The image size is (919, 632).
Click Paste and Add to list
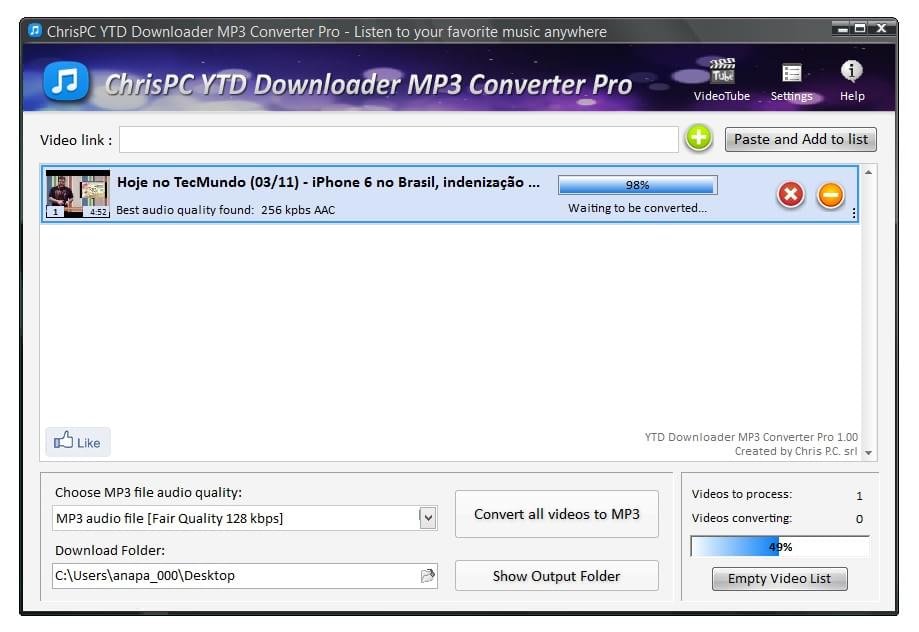[x=801, y=140]
